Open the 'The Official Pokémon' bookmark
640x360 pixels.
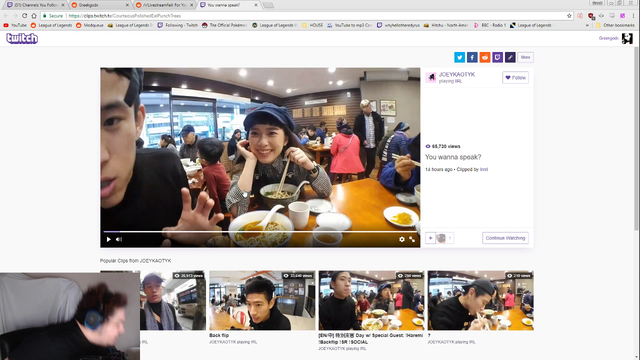[224, 25]
